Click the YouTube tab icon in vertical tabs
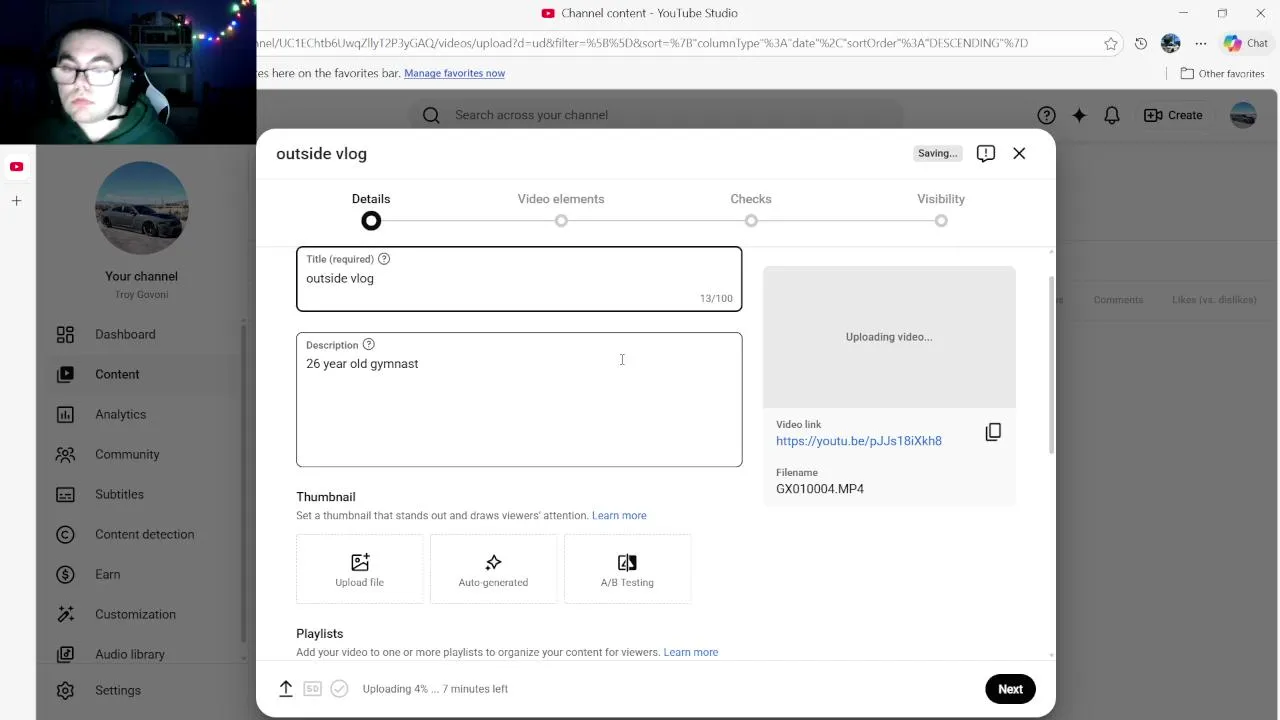1280x720 pixels. point(17,167)
